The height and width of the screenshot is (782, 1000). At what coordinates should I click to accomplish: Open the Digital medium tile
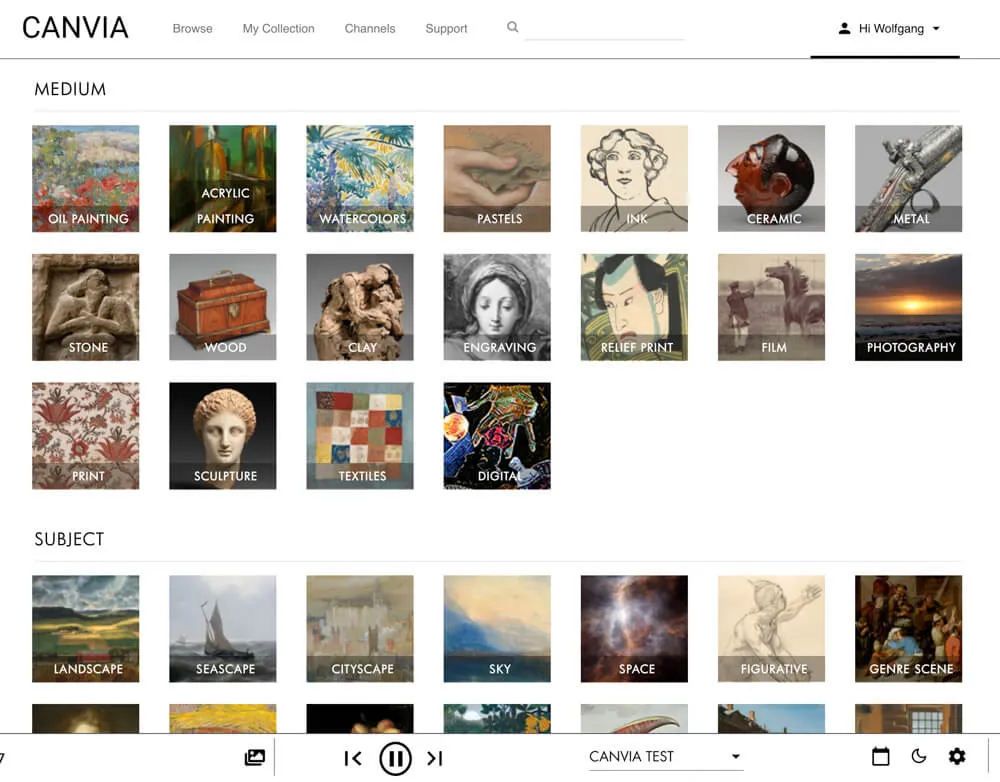coord(497,436)
